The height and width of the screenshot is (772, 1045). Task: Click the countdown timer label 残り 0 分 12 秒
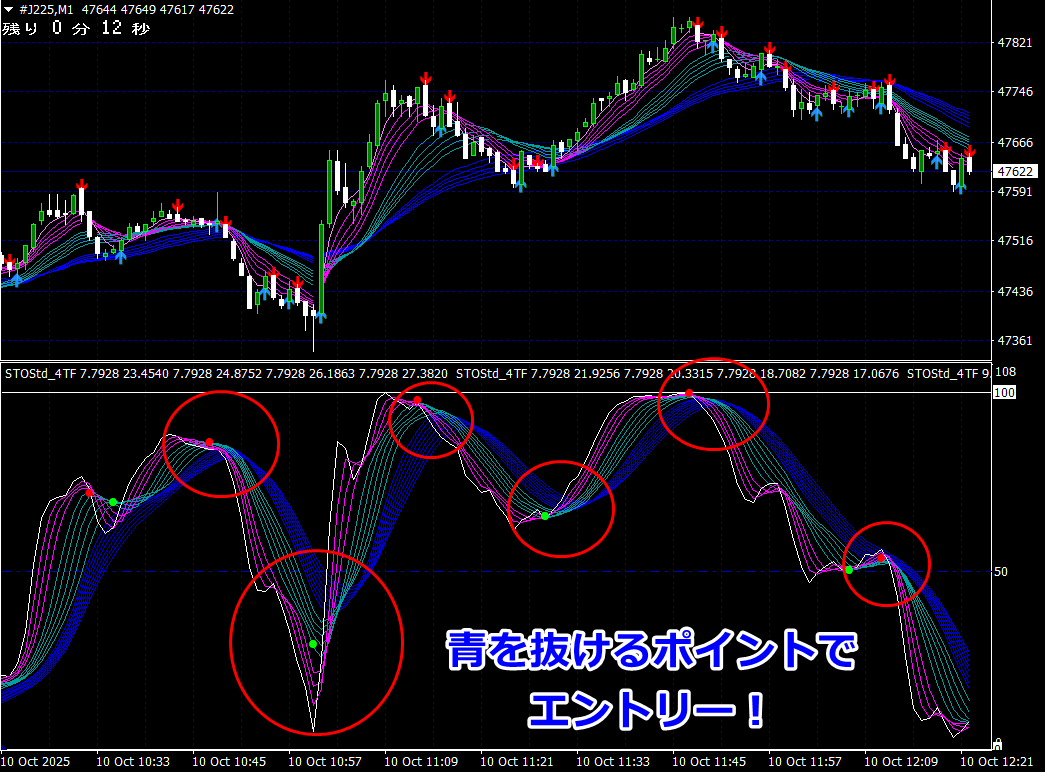(x=76, y=29)
